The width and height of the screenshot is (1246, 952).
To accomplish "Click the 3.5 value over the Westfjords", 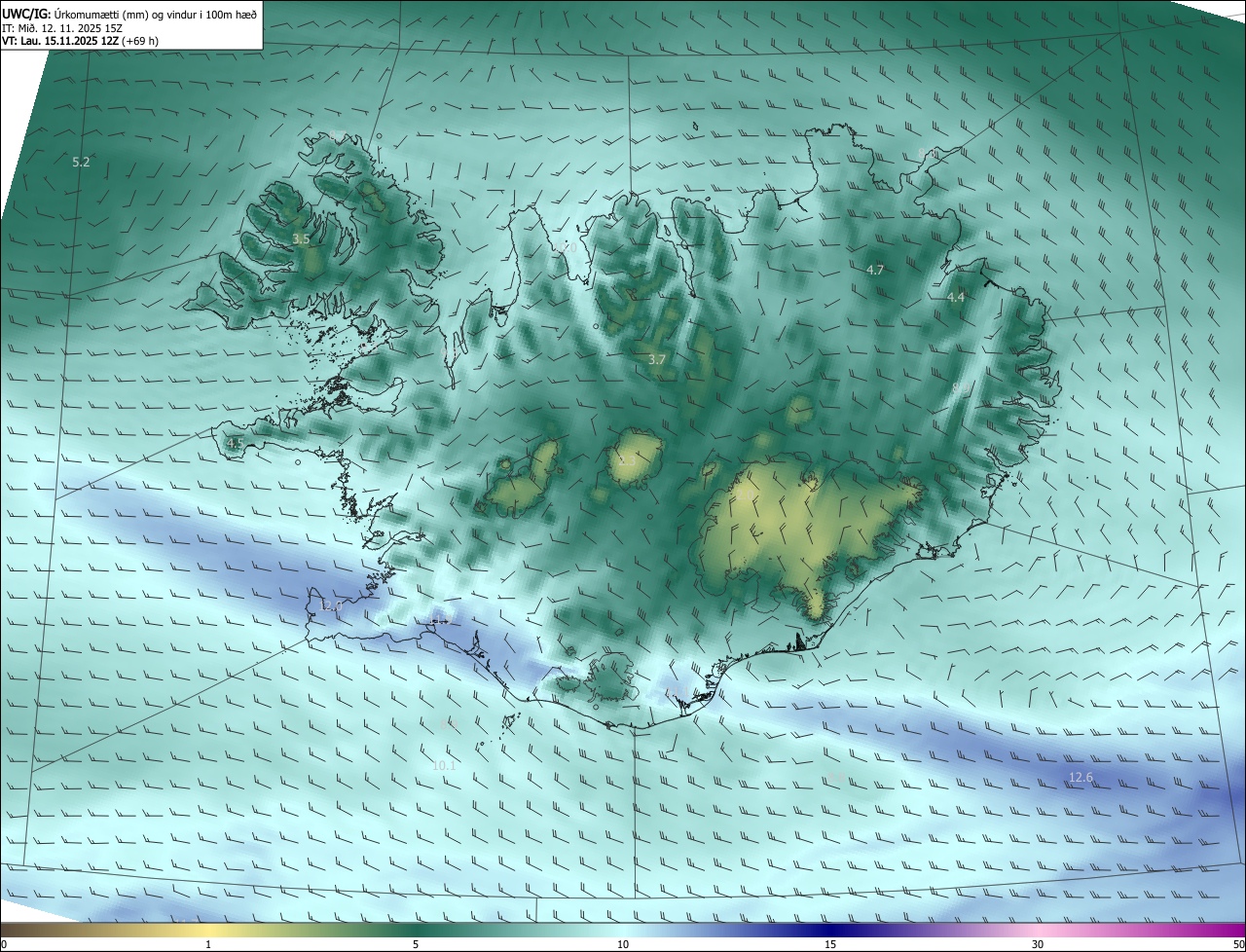I will pos(301,238).
